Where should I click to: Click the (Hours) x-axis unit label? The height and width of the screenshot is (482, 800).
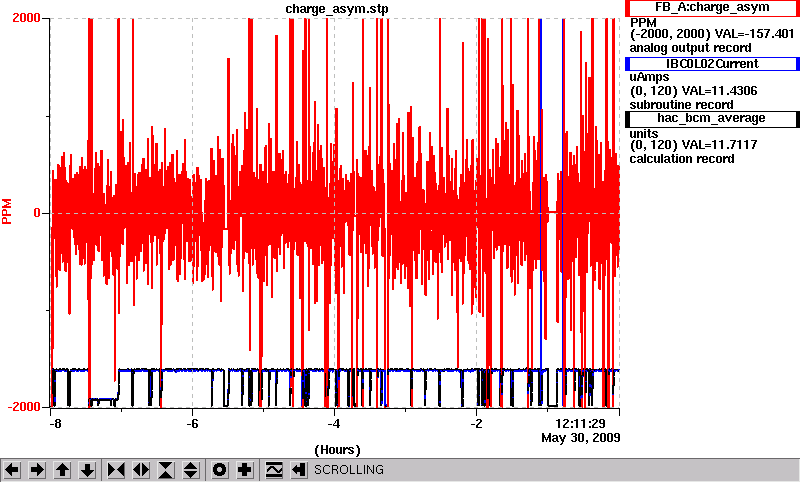[x=337, y=450]
